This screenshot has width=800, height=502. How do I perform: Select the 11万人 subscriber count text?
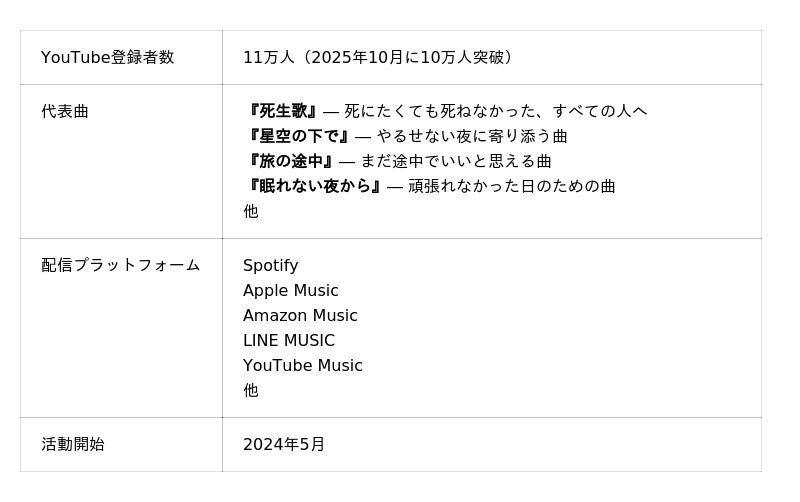(x=269, y=58)
